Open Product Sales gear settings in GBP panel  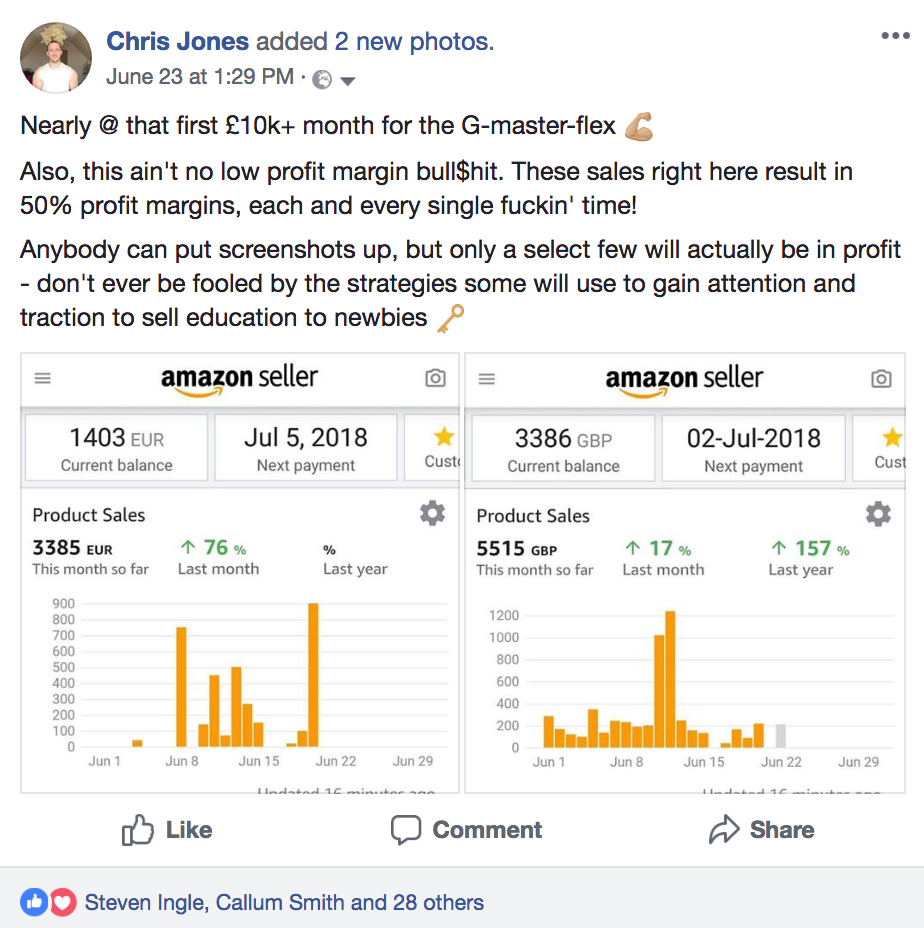click(878, 514)
